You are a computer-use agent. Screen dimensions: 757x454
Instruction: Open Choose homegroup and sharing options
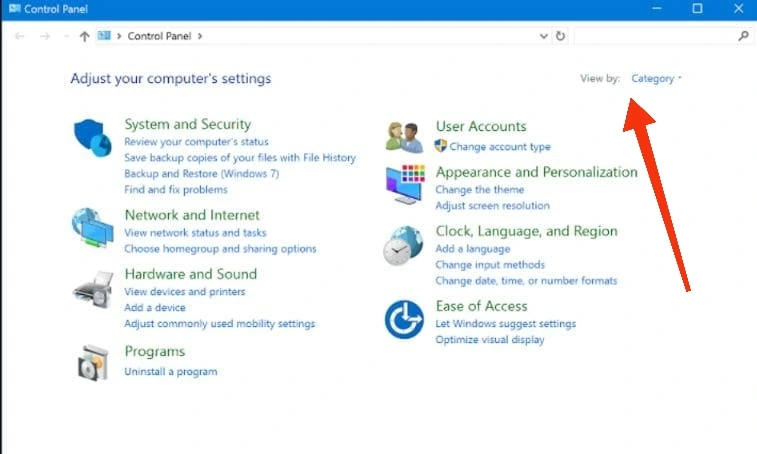point(220,249)
